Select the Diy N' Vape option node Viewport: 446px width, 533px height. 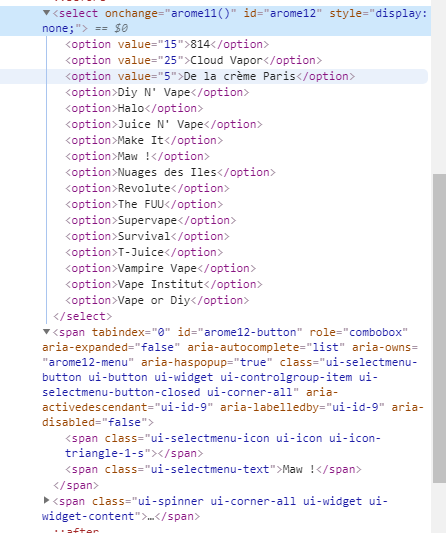pos(157,92)
